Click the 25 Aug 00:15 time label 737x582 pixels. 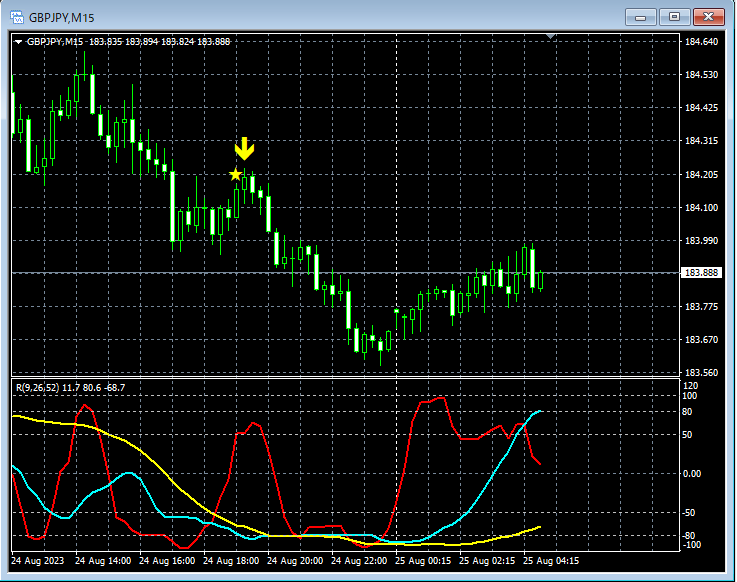click(423, 560)
